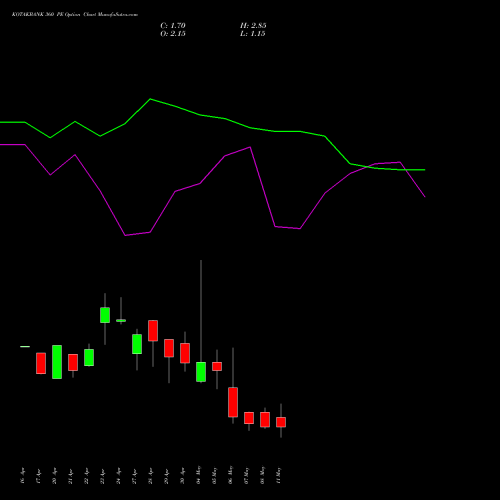Viewport: 500px width, 500px height.
Task: Click the red candle for 17 Apr
Action: click(x=41, y=363)
